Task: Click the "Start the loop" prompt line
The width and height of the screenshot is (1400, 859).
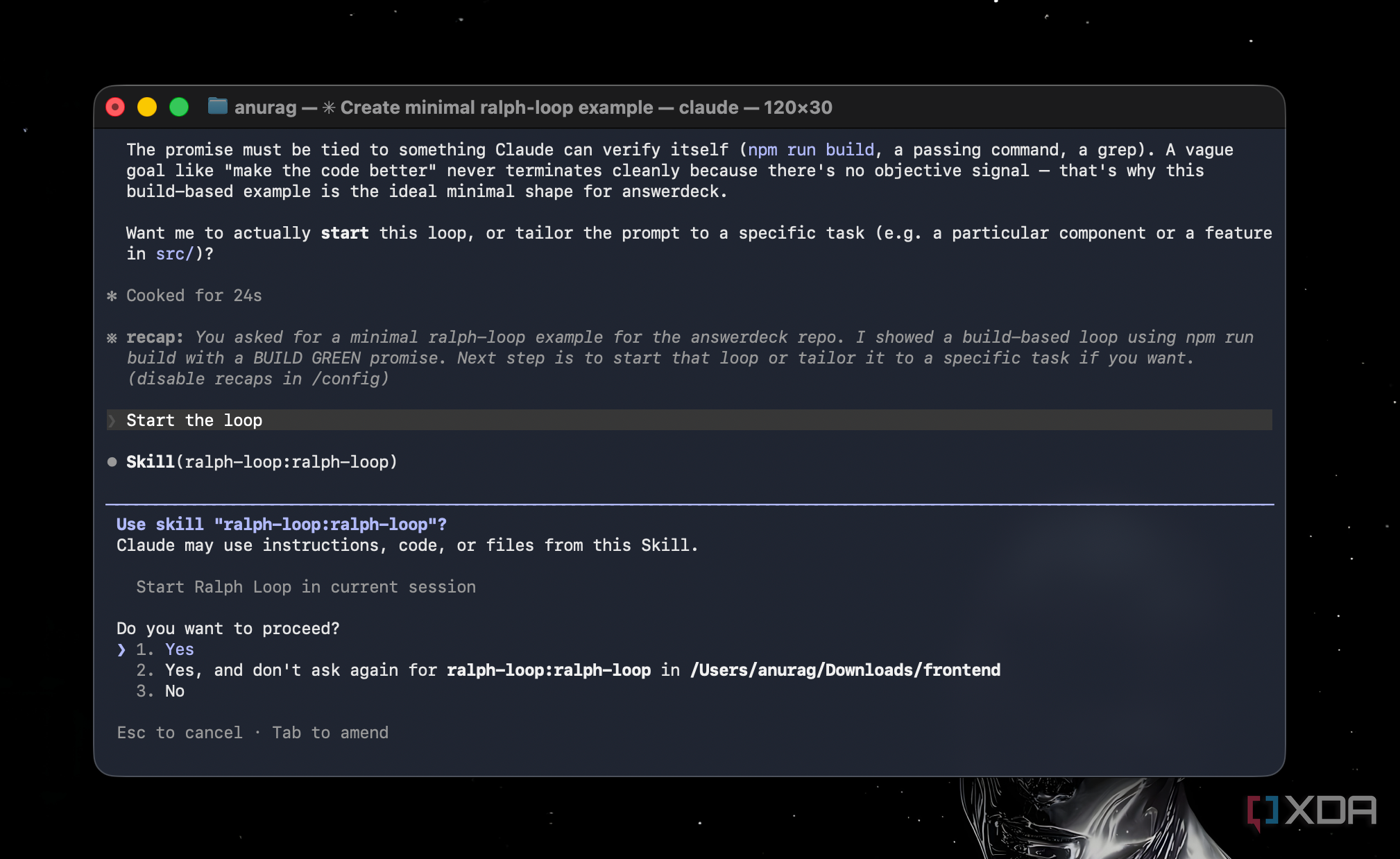Action: click(689, 420)
